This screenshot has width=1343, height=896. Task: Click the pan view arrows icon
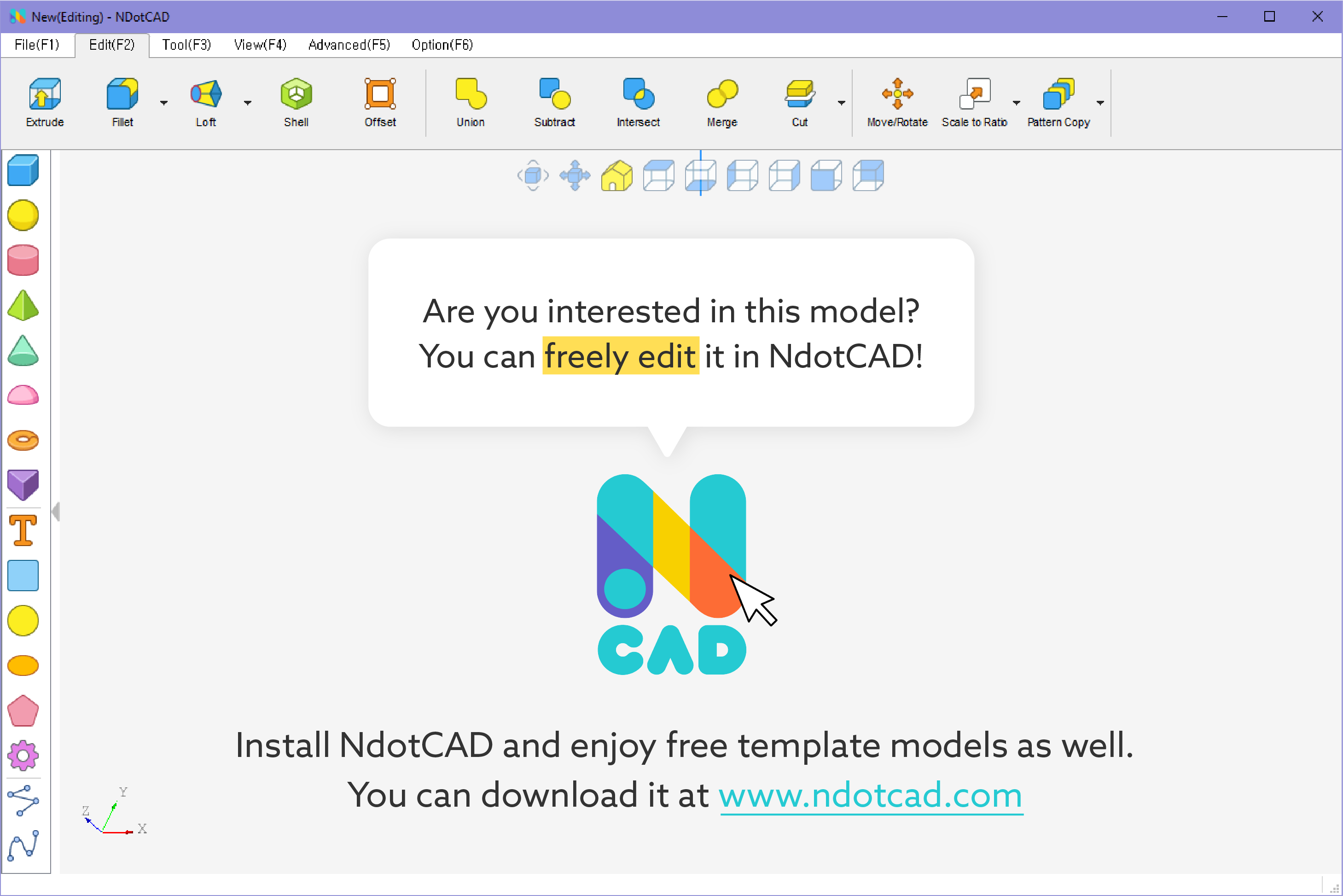click(x=575, y=175)
